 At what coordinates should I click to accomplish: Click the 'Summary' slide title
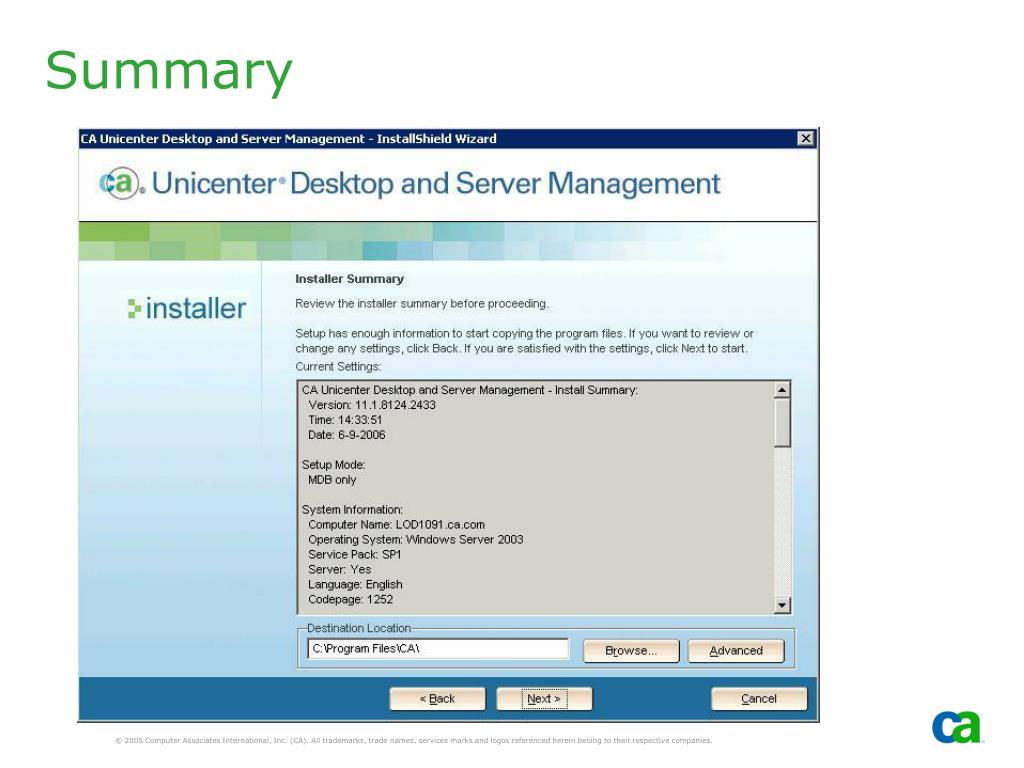[x=168, y=71]
